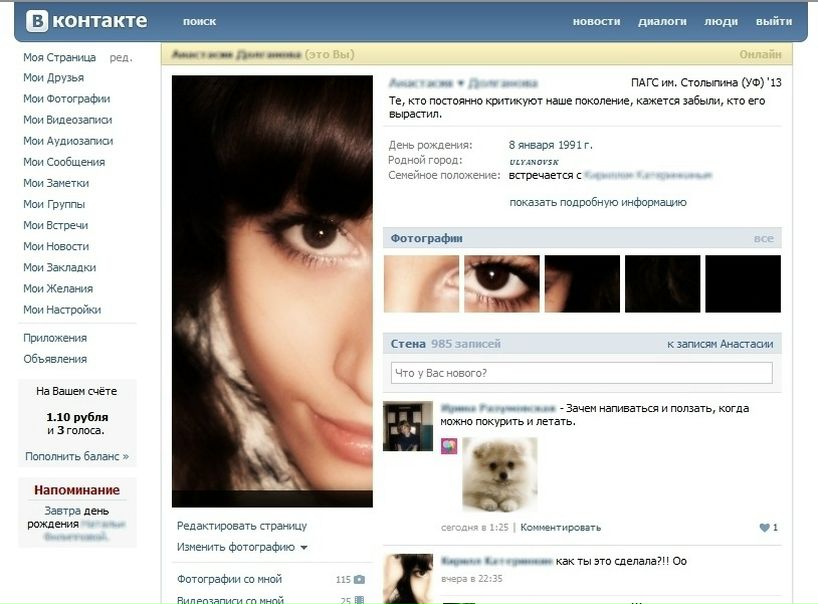This screenshot has width=818, height=604.
Task: Click the camera icon beside Фотографии со мной
Action: 359,579
